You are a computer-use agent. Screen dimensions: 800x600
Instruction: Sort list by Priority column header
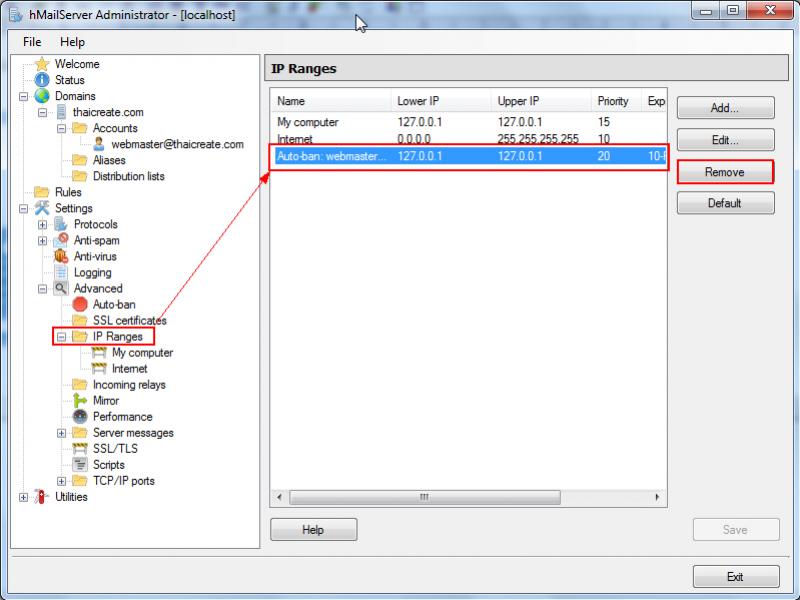click(616, 101)
